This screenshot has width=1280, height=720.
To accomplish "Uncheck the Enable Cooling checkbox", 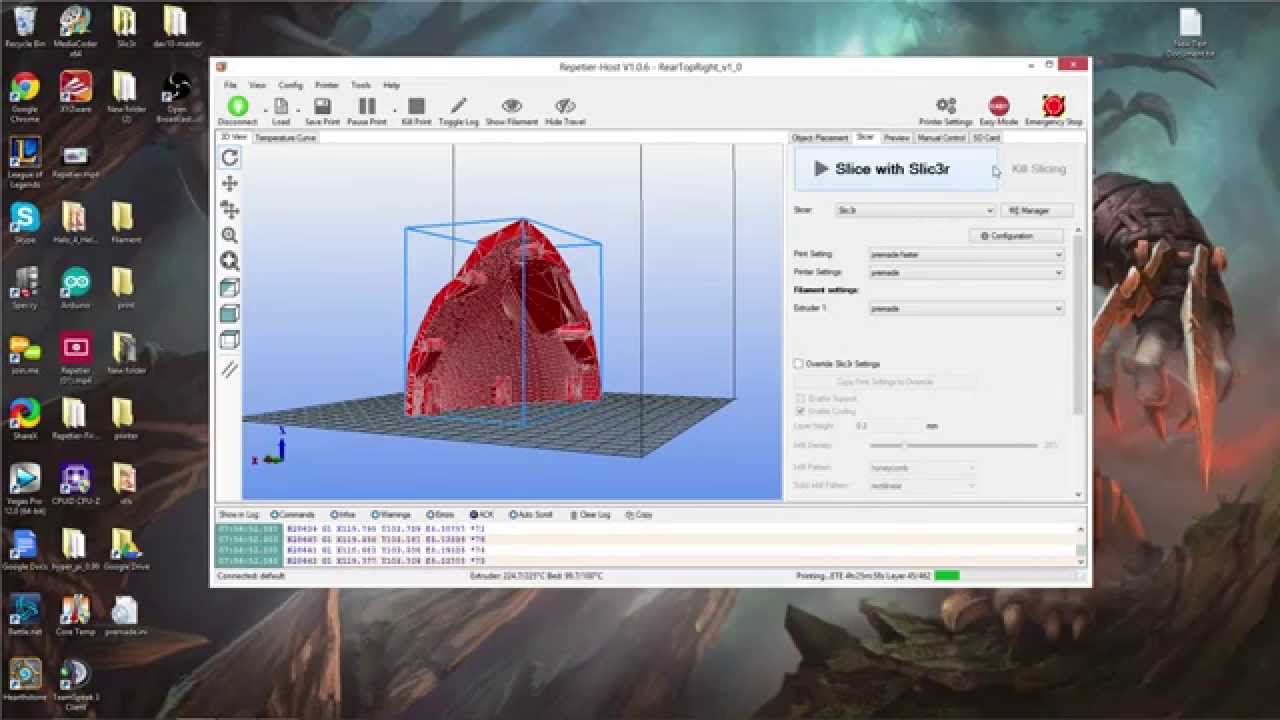I will coord(799,411).
